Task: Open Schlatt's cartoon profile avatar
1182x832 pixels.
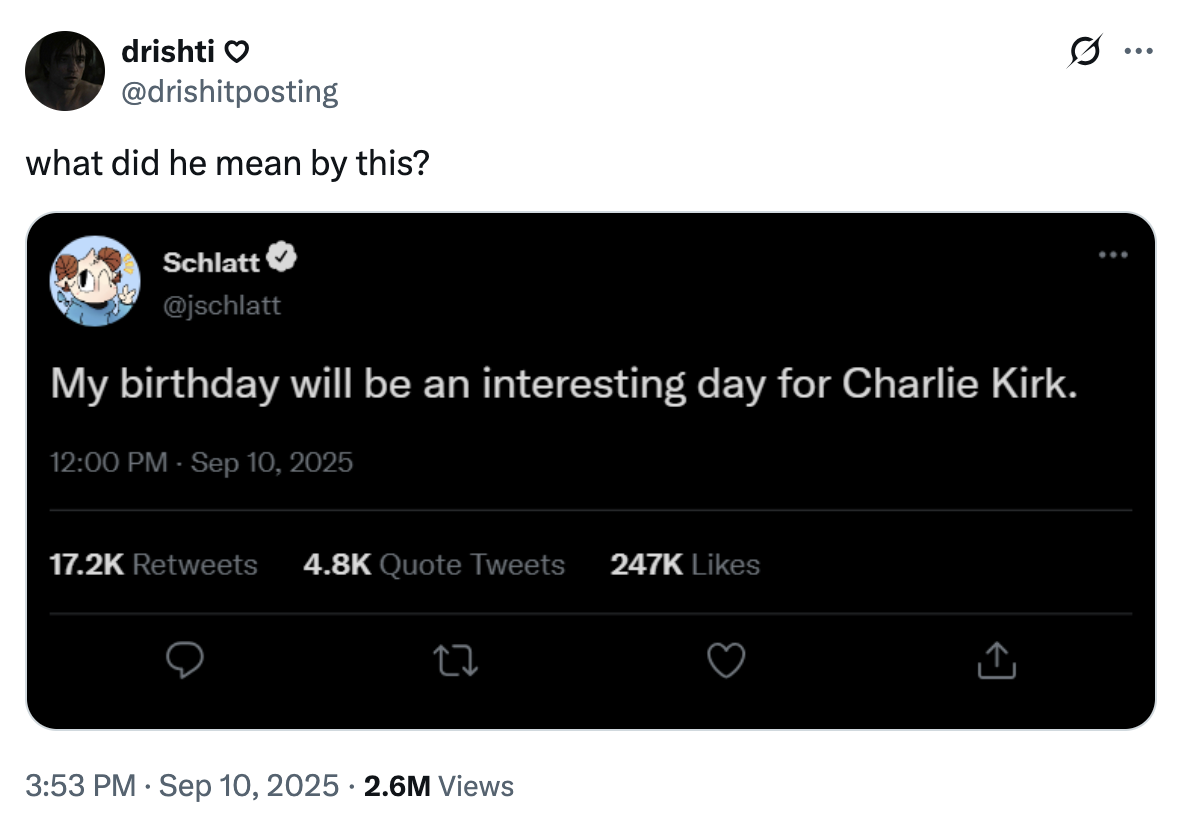Action: click(x=95, y=280)
